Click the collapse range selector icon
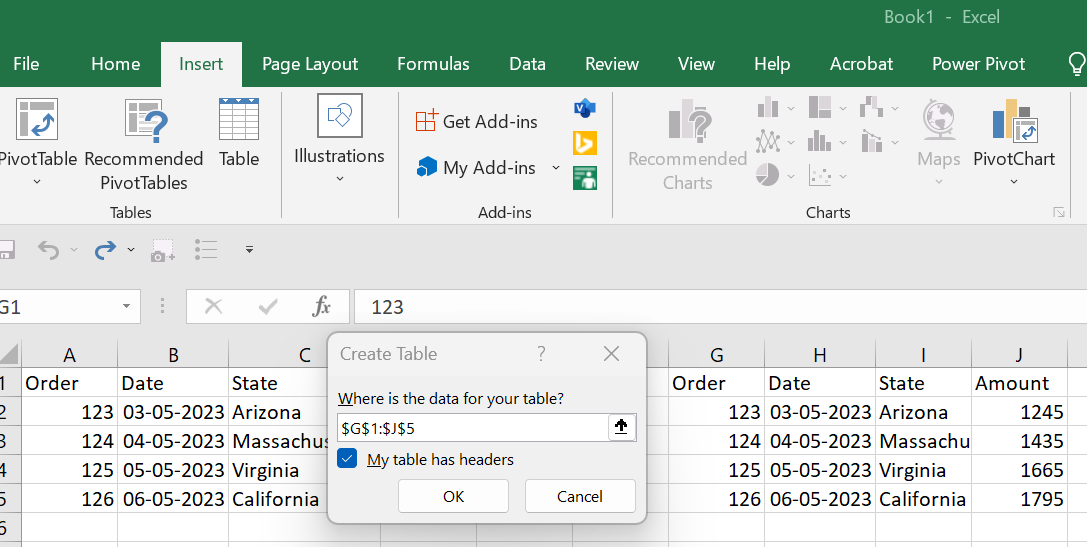 pos(621,428)
